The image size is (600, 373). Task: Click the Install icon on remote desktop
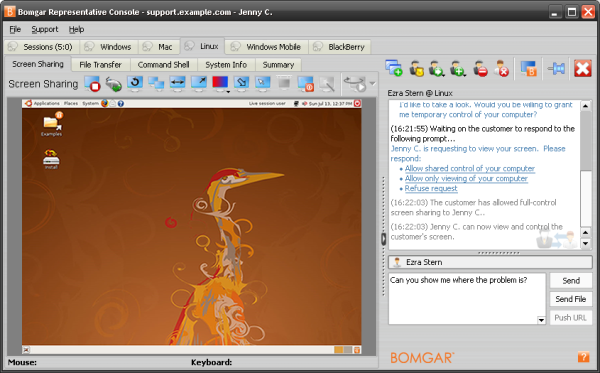[x=51, y=159]
